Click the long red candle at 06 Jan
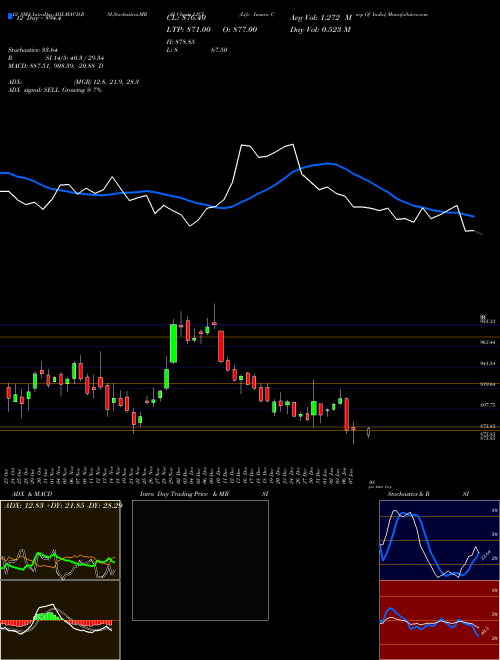 [x=347, y=414]
